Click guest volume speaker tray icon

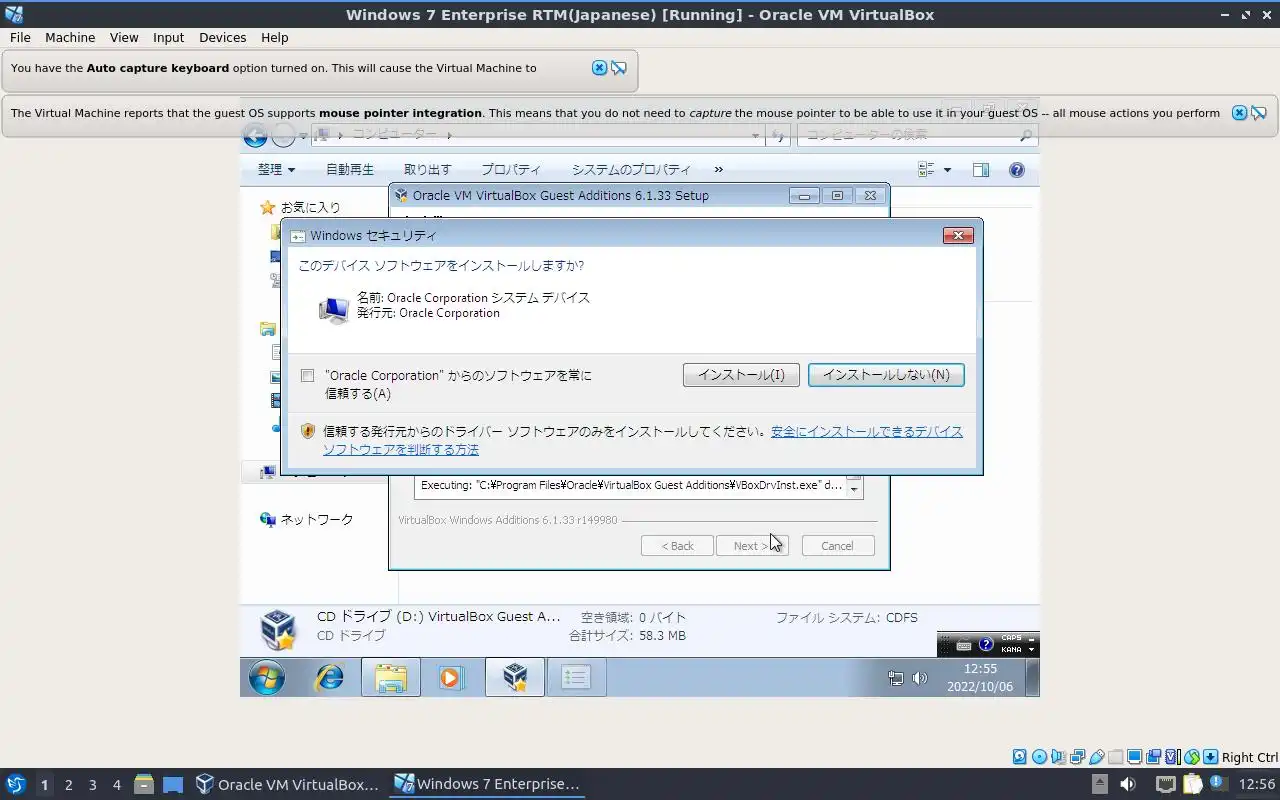920,678
